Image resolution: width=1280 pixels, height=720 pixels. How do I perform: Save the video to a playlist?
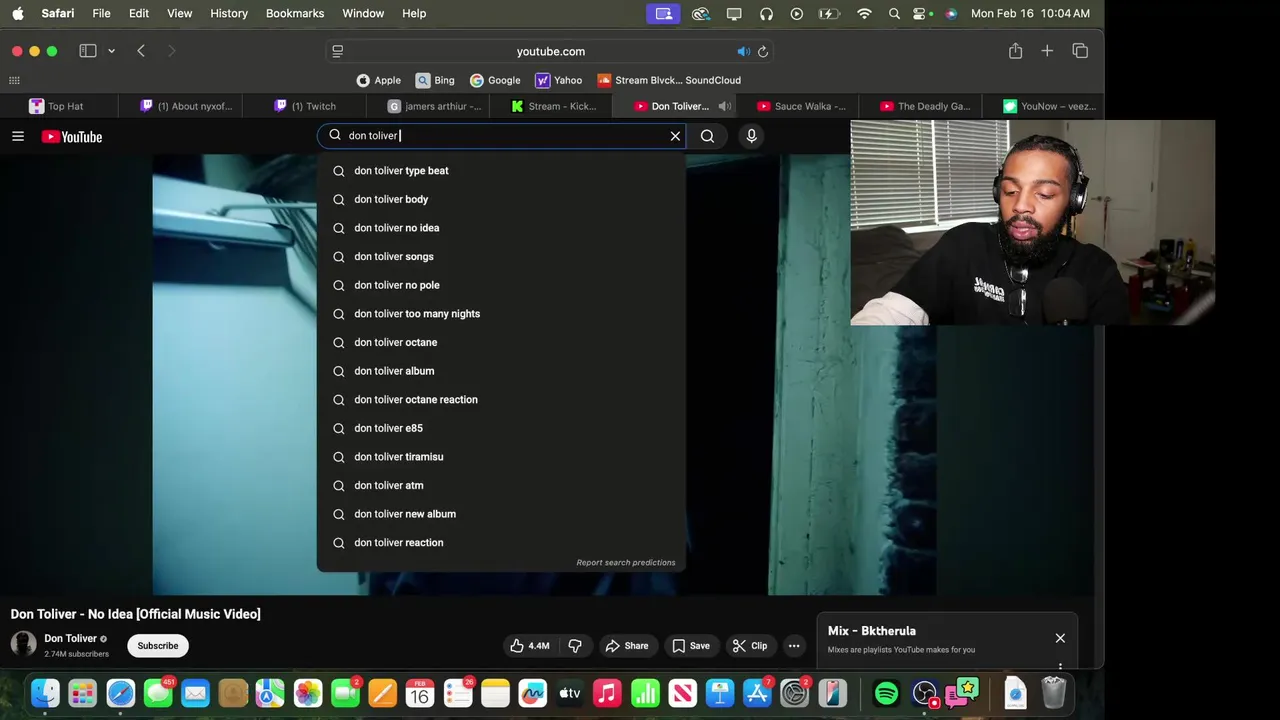click(x=691, y=646)
